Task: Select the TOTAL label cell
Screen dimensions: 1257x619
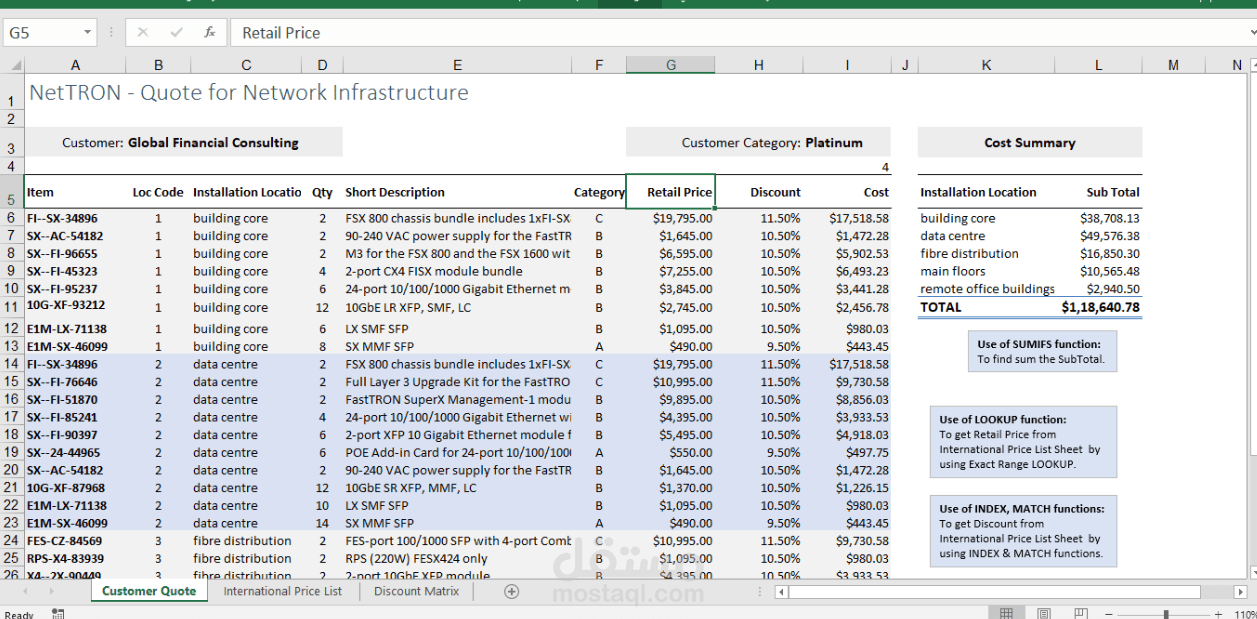Action: pyautogui.click(x=986, y=307)
